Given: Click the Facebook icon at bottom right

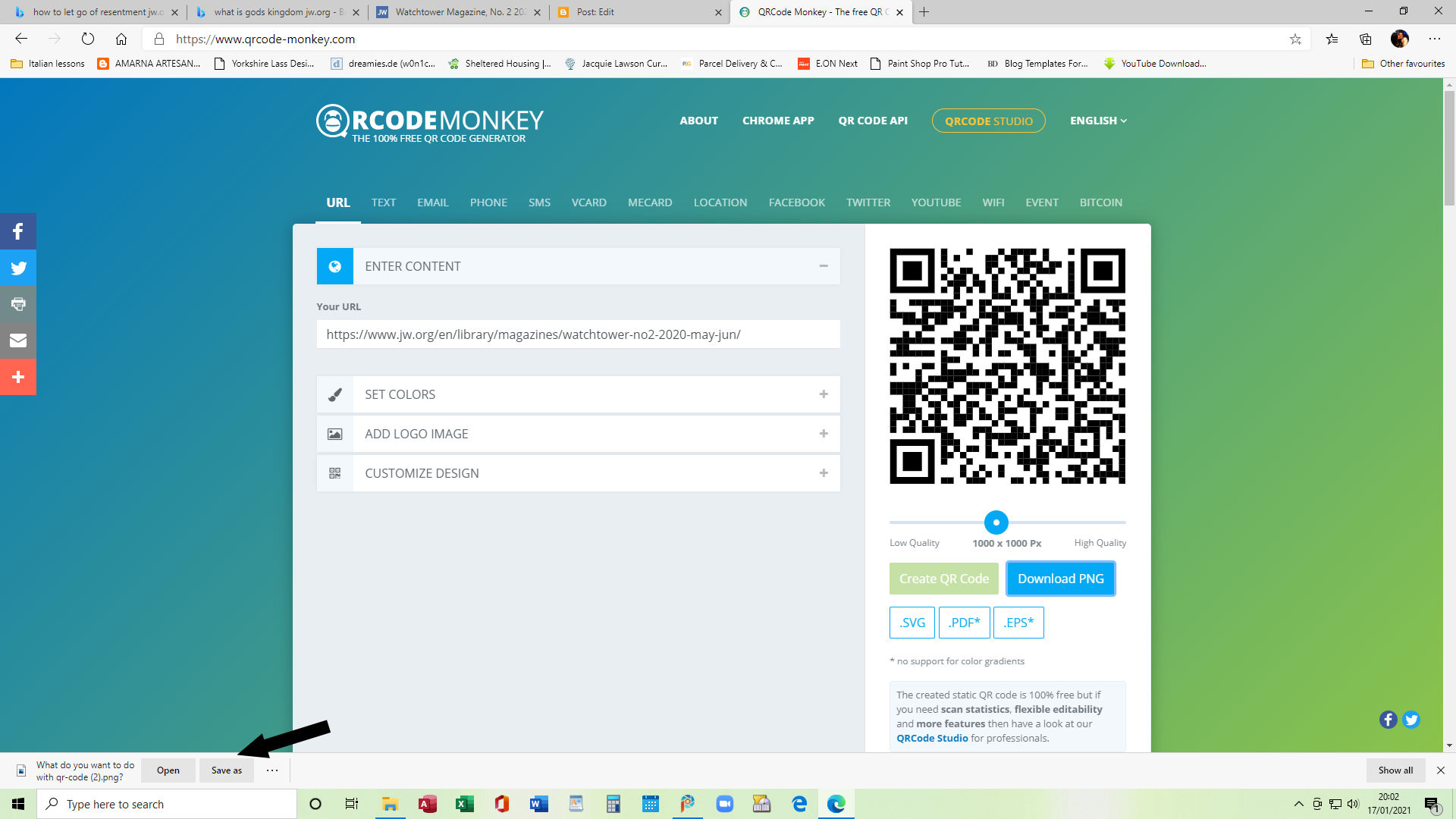Looking at the screenshot, I should pos(1389,720).
